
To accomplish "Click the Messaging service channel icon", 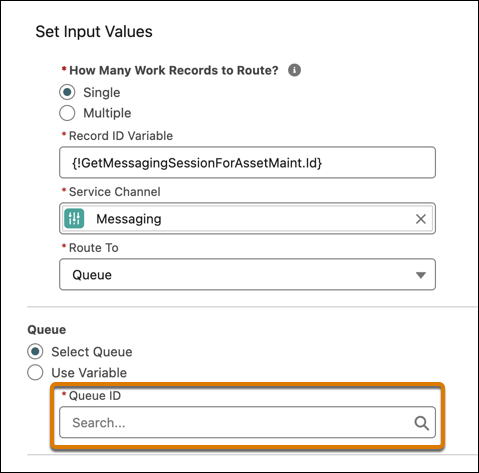I will pyautogui.click(x=74, y=219).
